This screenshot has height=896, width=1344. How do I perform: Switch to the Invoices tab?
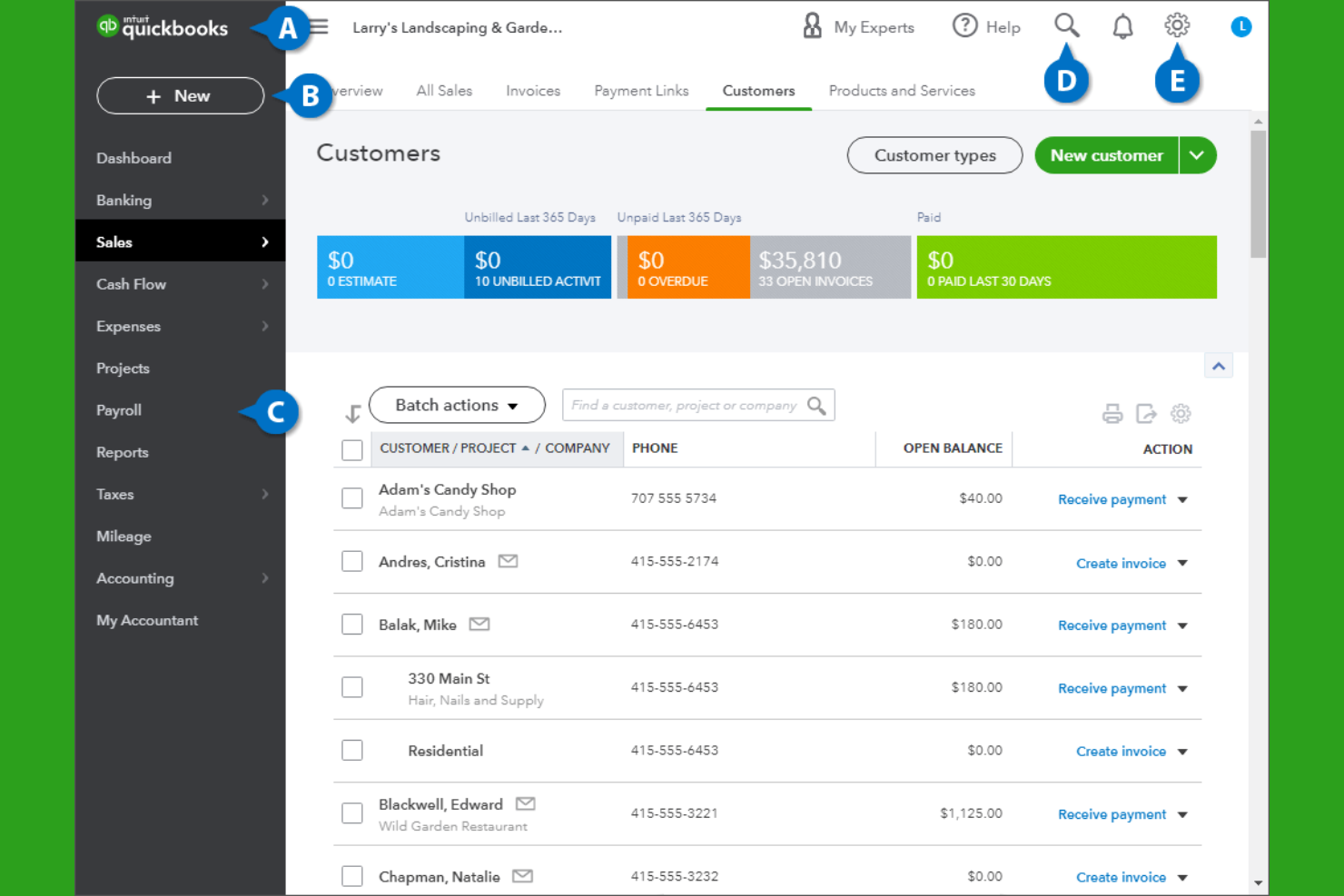coord(532,90)
